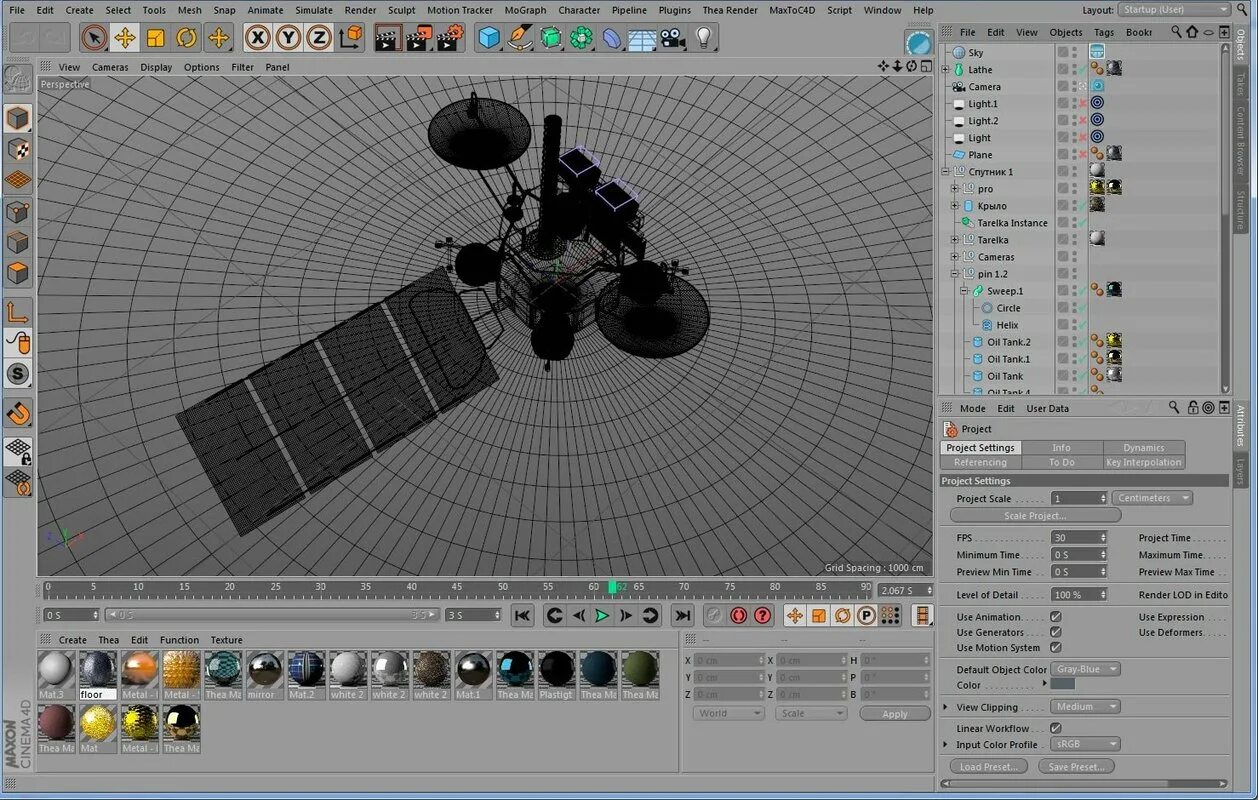Collapse the Спутник 1 object hierarchy
1258x800 pixels.
pyautogui.click(x=945, y=172)
